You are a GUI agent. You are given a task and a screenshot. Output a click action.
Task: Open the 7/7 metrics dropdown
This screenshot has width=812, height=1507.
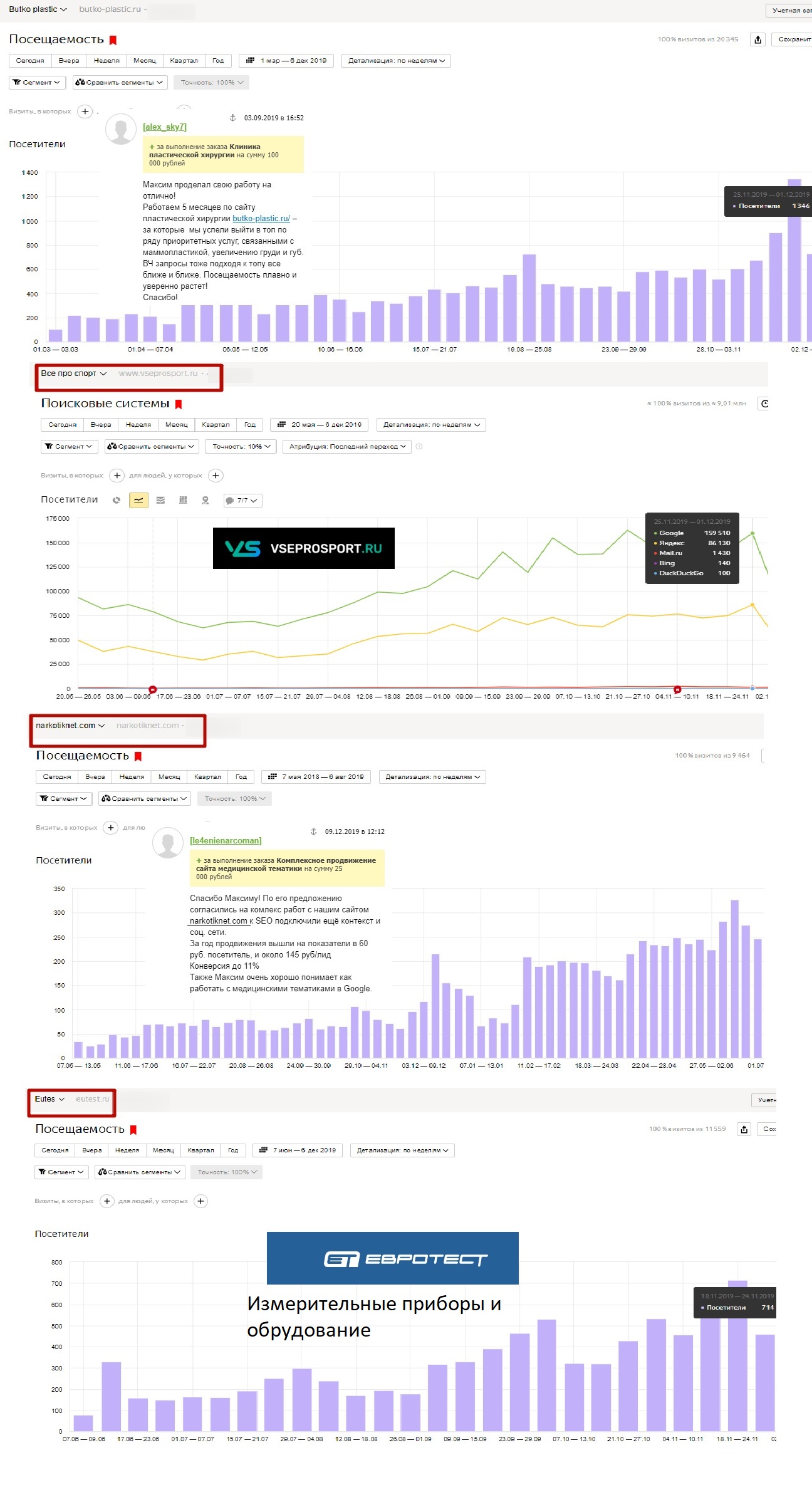click(x=242, y=501)
